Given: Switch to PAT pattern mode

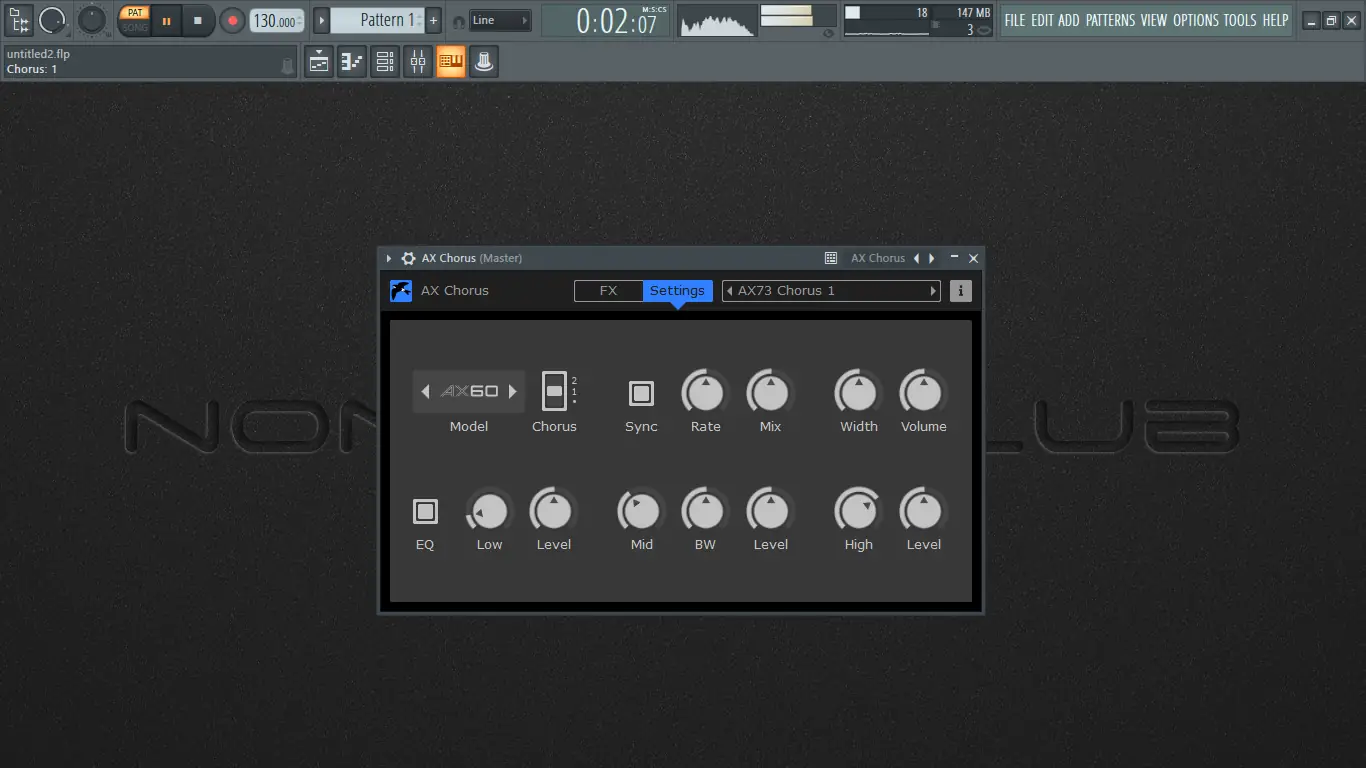Looking at the screenshot, I should tap(135, 13).
